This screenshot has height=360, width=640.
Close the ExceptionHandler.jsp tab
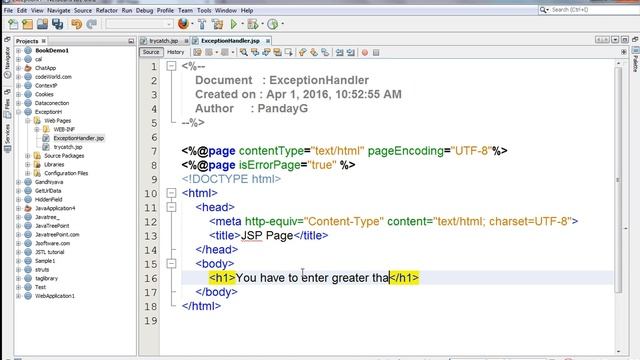(268, 41)
